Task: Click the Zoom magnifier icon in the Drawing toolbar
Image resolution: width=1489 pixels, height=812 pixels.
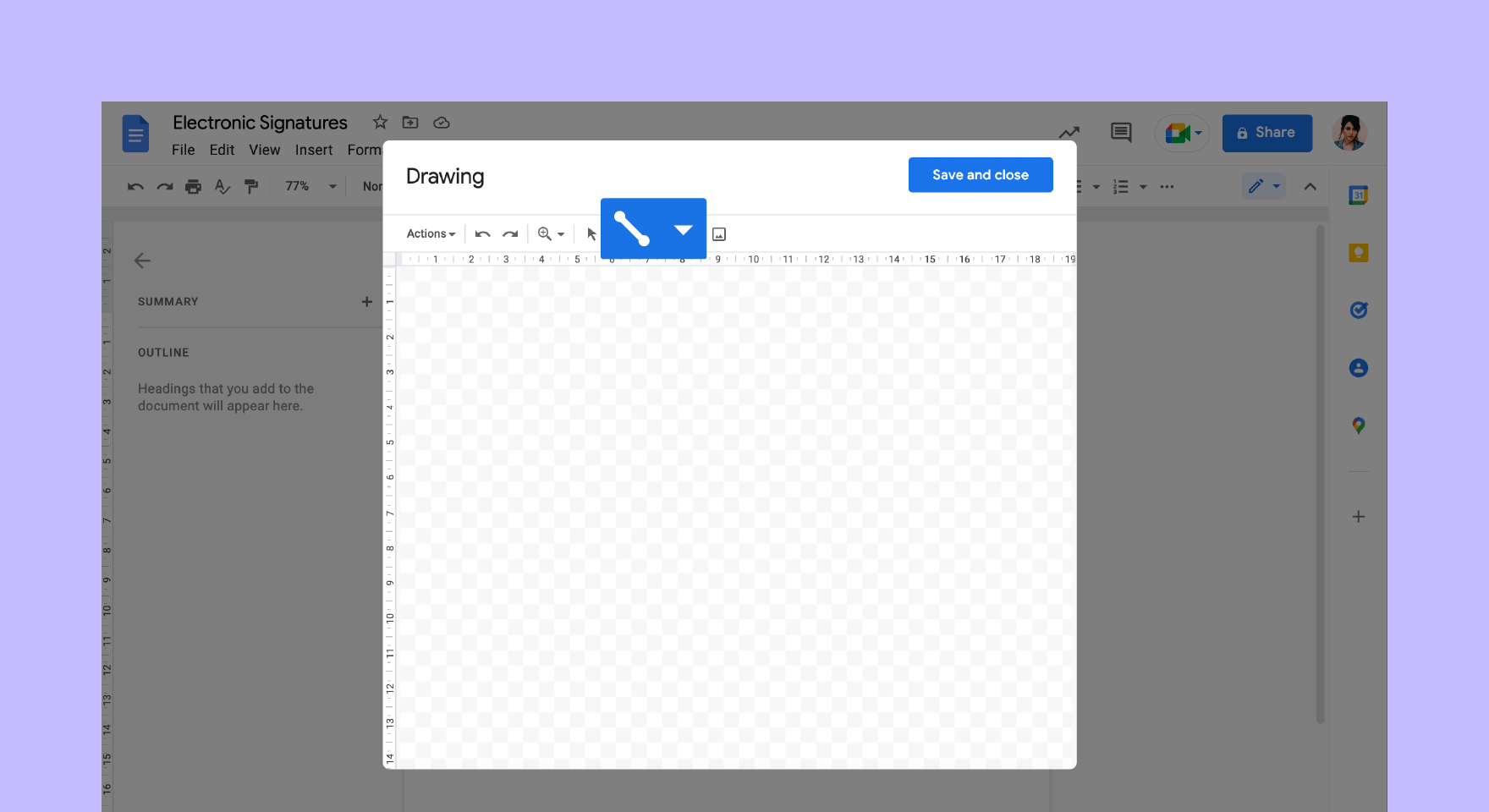Action: click(546, 233)
